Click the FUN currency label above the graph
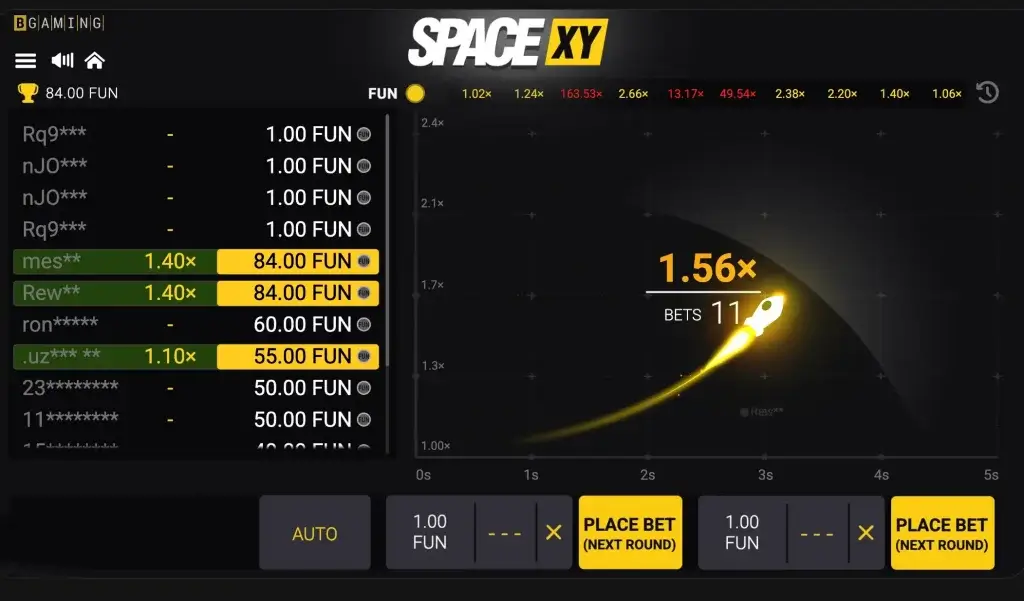 pyautogui.click(x=383, y=94)
